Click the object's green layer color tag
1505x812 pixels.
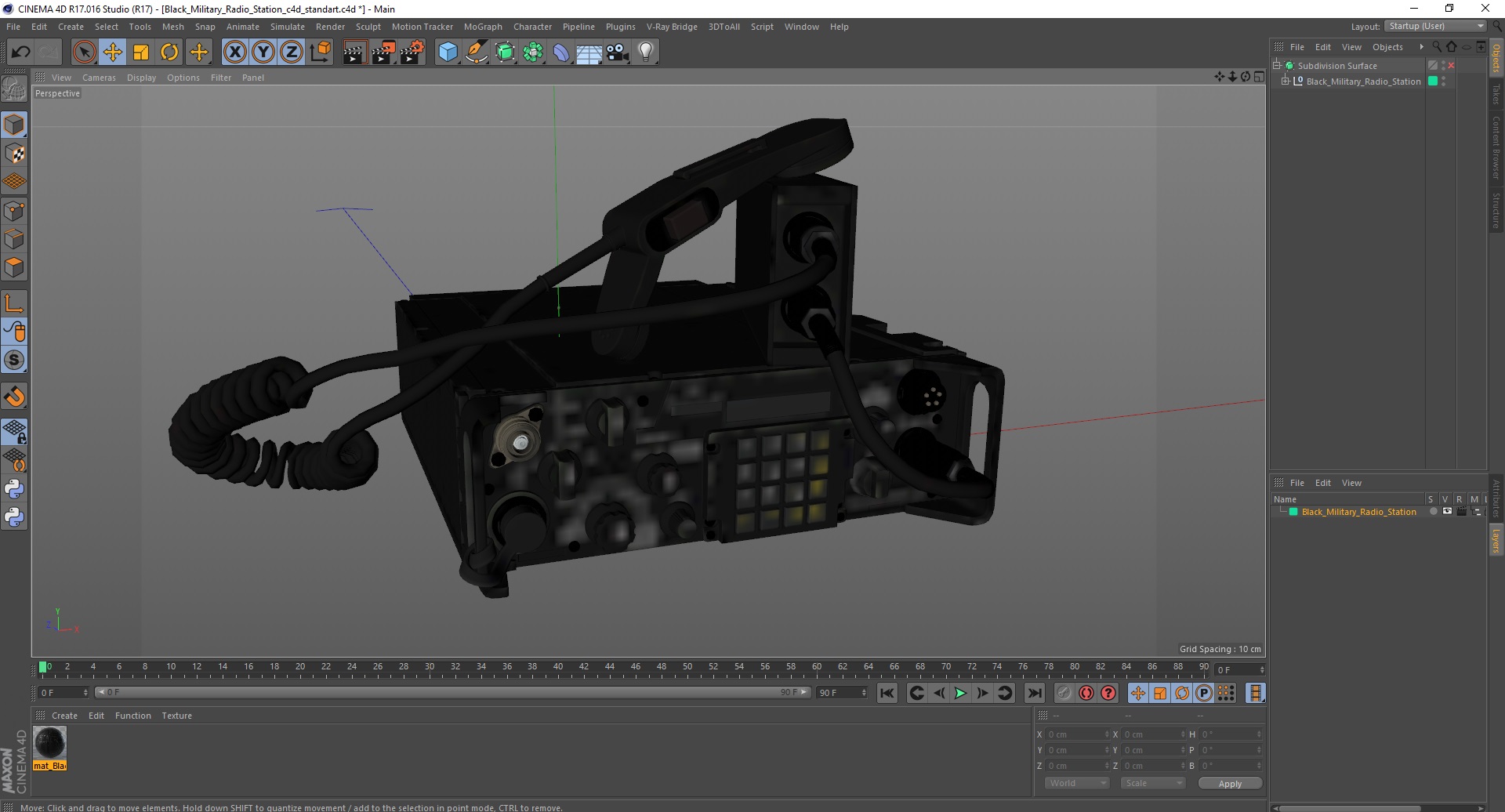[1433, 81]
